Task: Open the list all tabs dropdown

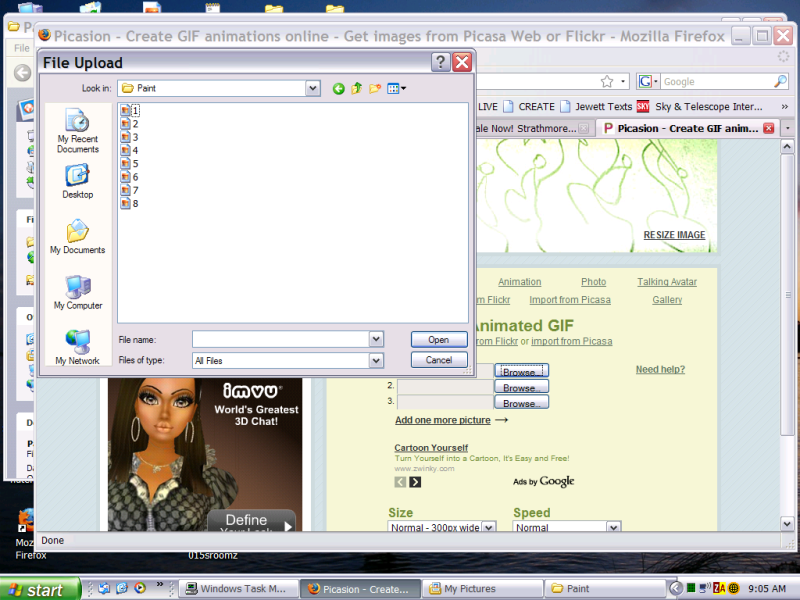Action: coord(788,129)
